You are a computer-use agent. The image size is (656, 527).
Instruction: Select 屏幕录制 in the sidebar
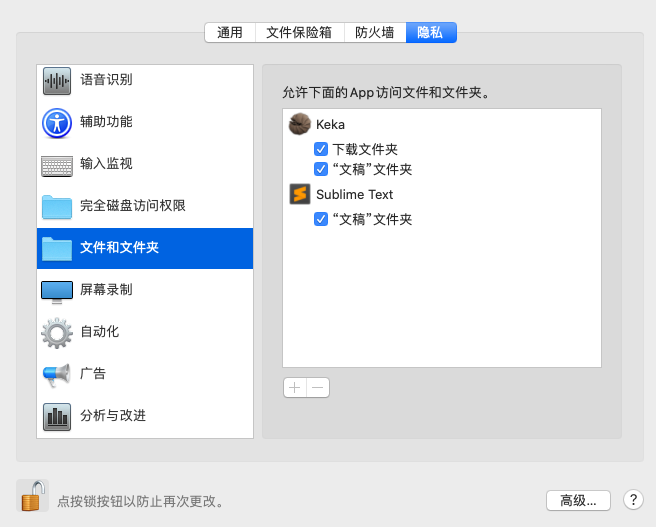[x=106, y=289]
